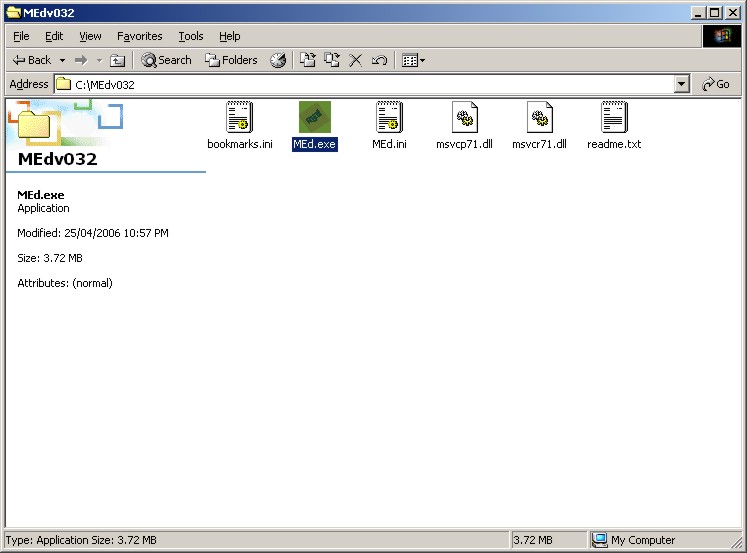Click the MEdv032 folder heading
The image size is (747, 553).
click(58, 159)
